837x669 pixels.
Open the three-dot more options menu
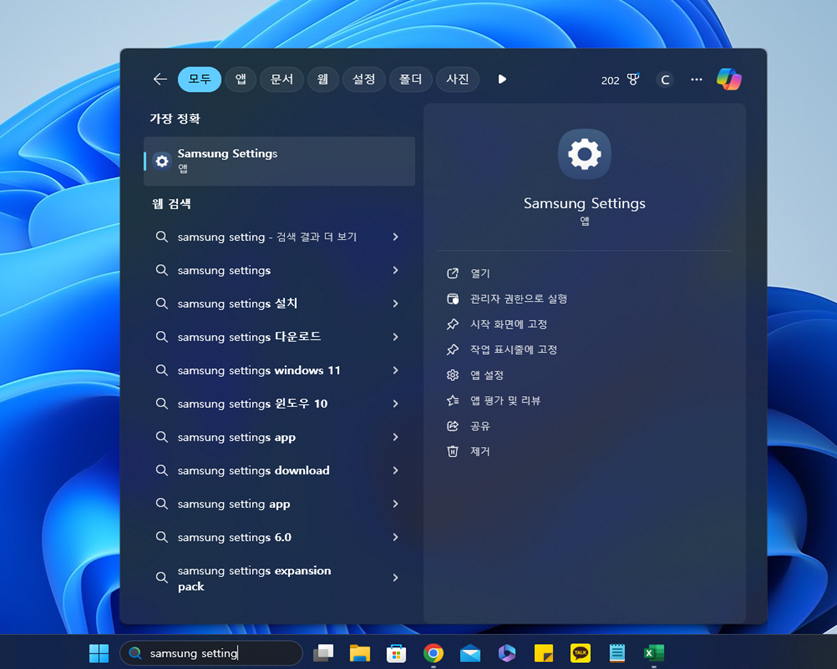coord(696,80)
